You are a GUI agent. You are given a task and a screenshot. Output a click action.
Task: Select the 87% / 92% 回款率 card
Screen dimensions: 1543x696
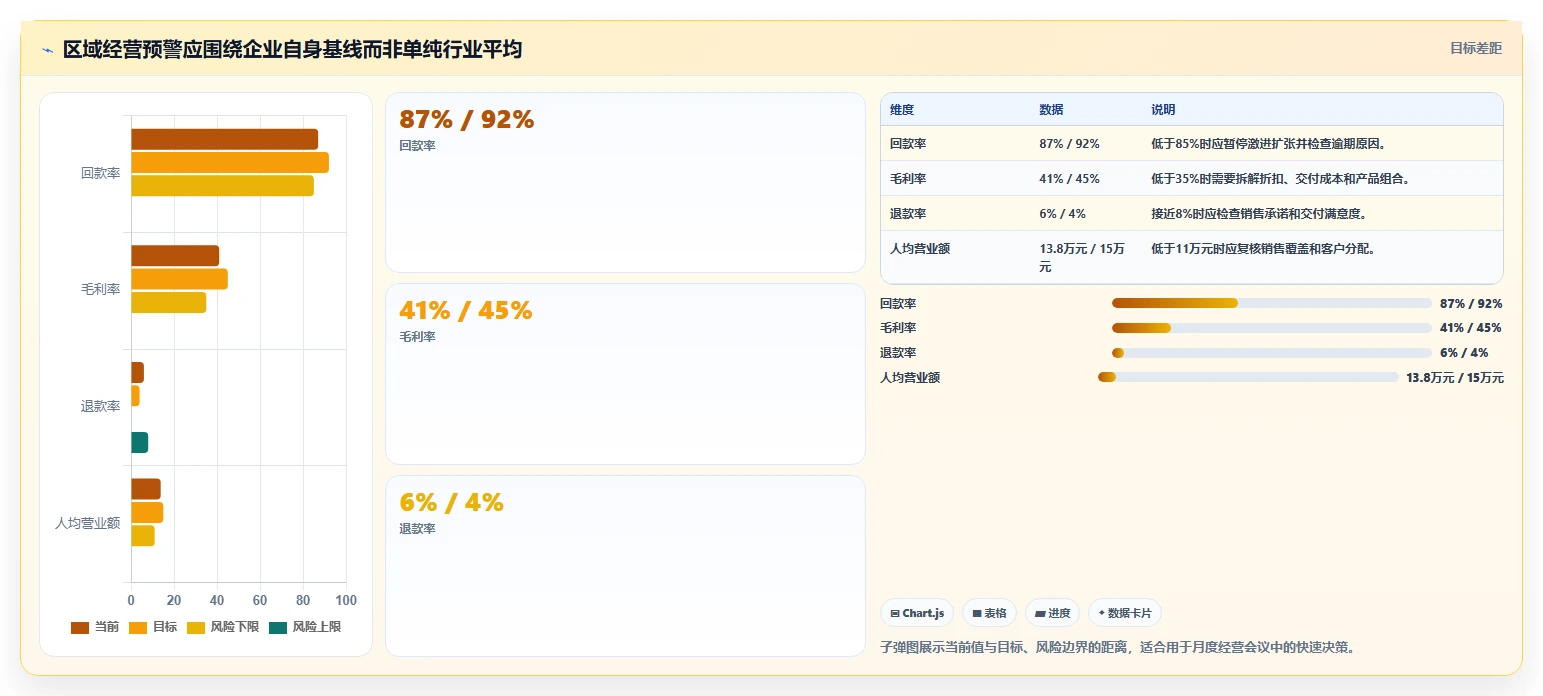[625, 182]
